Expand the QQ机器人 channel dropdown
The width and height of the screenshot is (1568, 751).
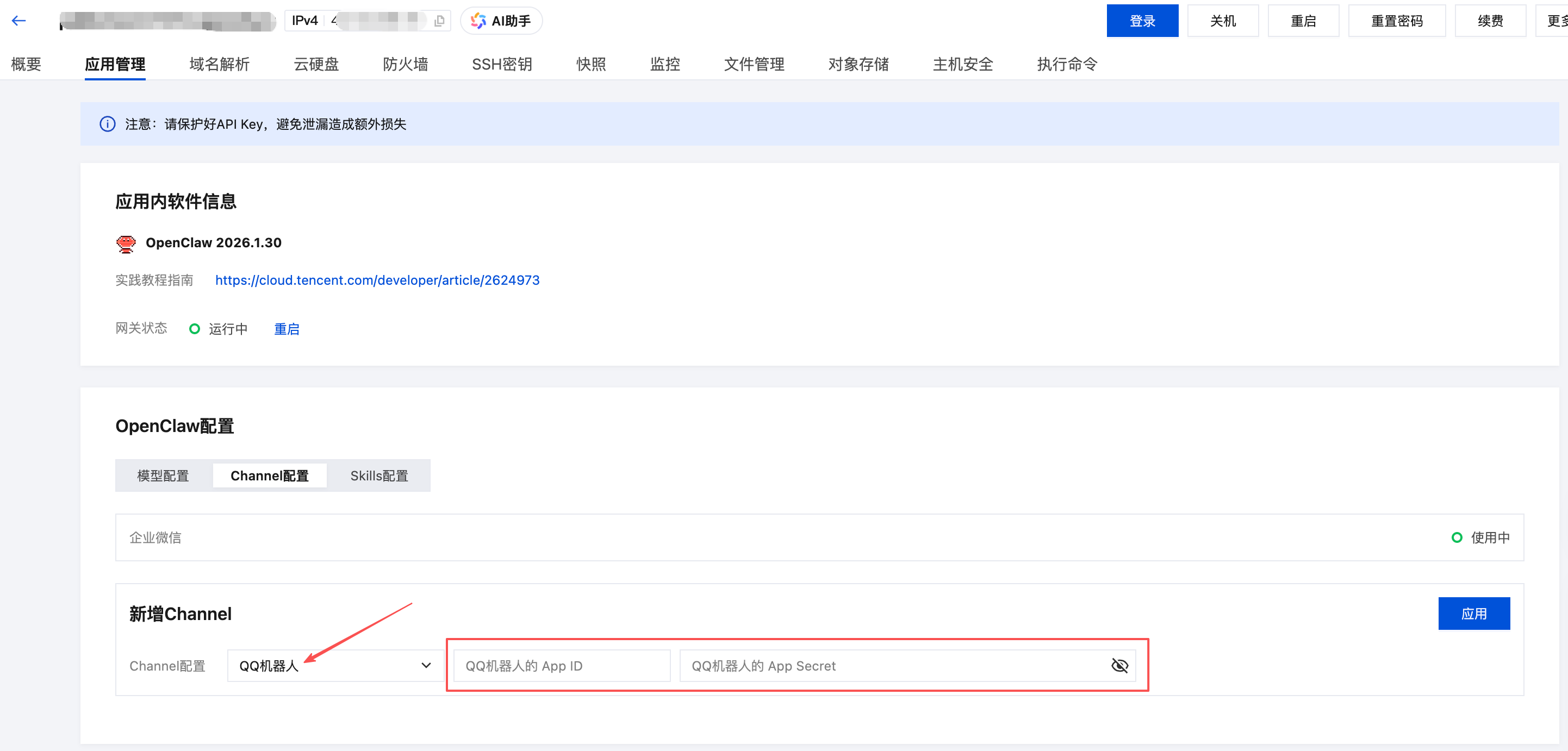point(335,666)
